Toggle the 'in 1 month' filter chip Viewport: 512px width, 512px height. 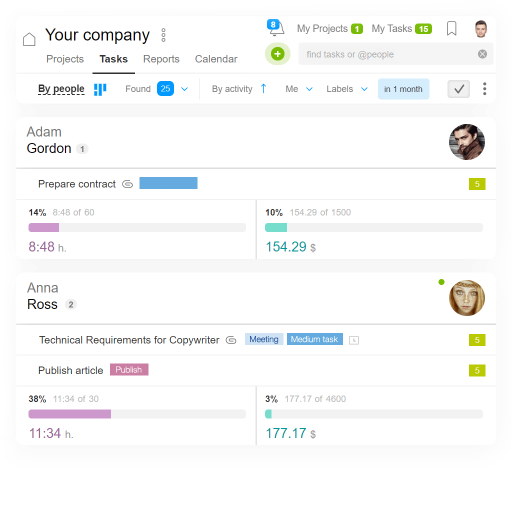click(403, 89)
